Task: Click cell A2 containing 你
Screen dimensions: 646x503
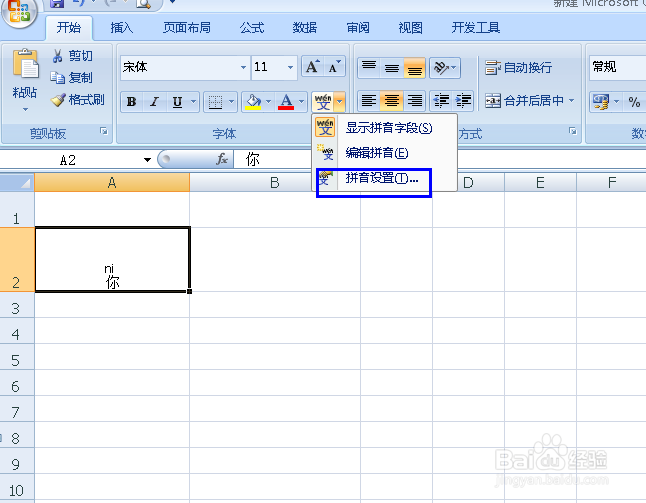Action: coord(112,260)
